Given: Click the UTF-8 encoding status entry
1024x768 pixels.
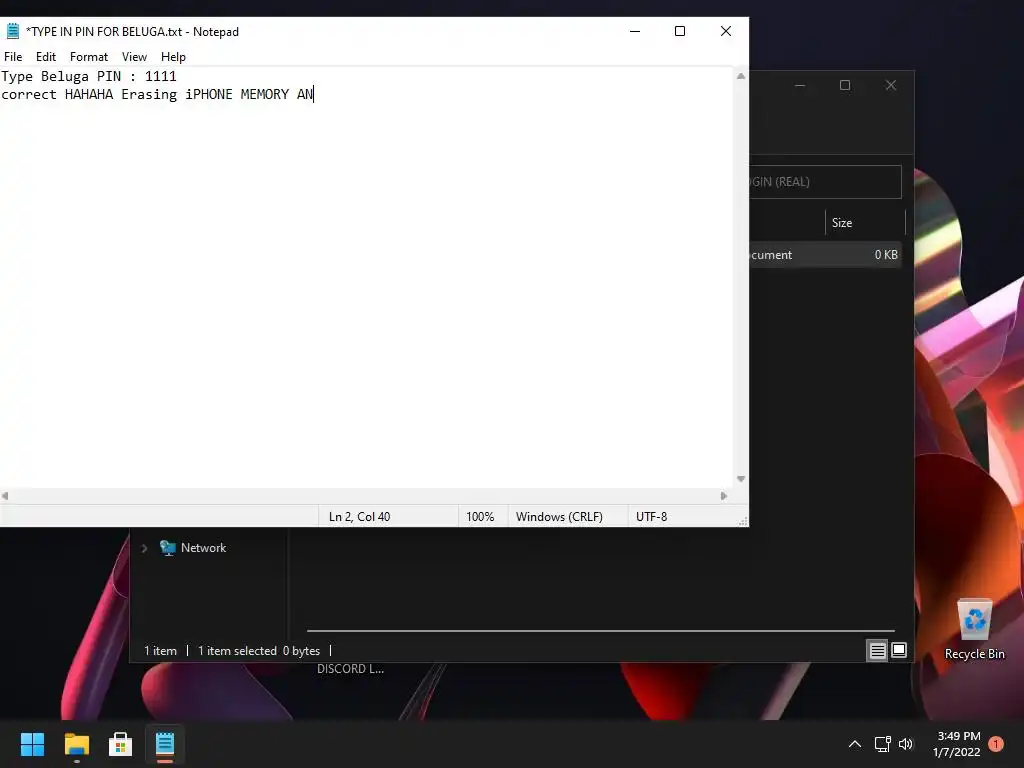Looking at the screenshot, I should [x=651, y=517].
